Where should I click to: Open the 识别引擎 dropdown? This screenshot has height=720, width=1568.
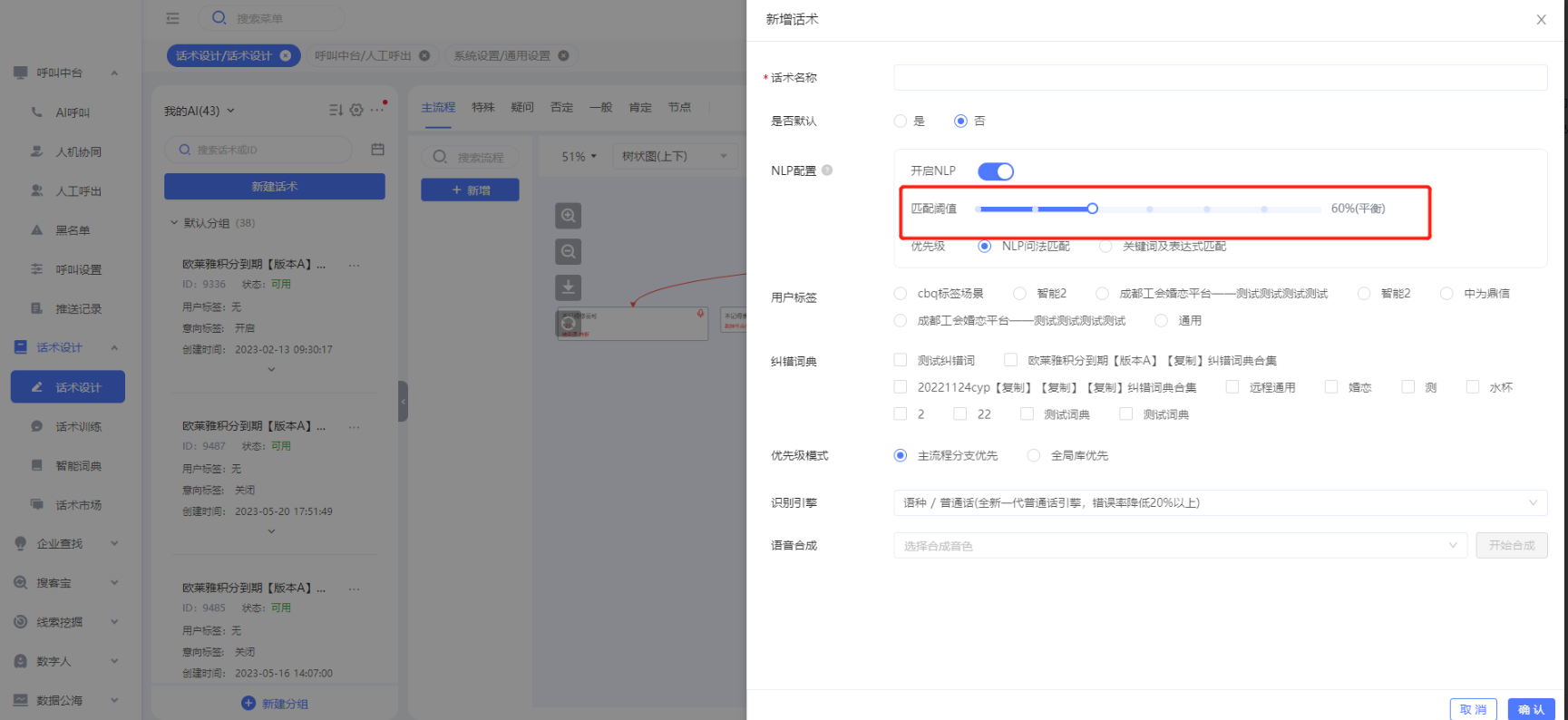click(x=1220, y=502)
